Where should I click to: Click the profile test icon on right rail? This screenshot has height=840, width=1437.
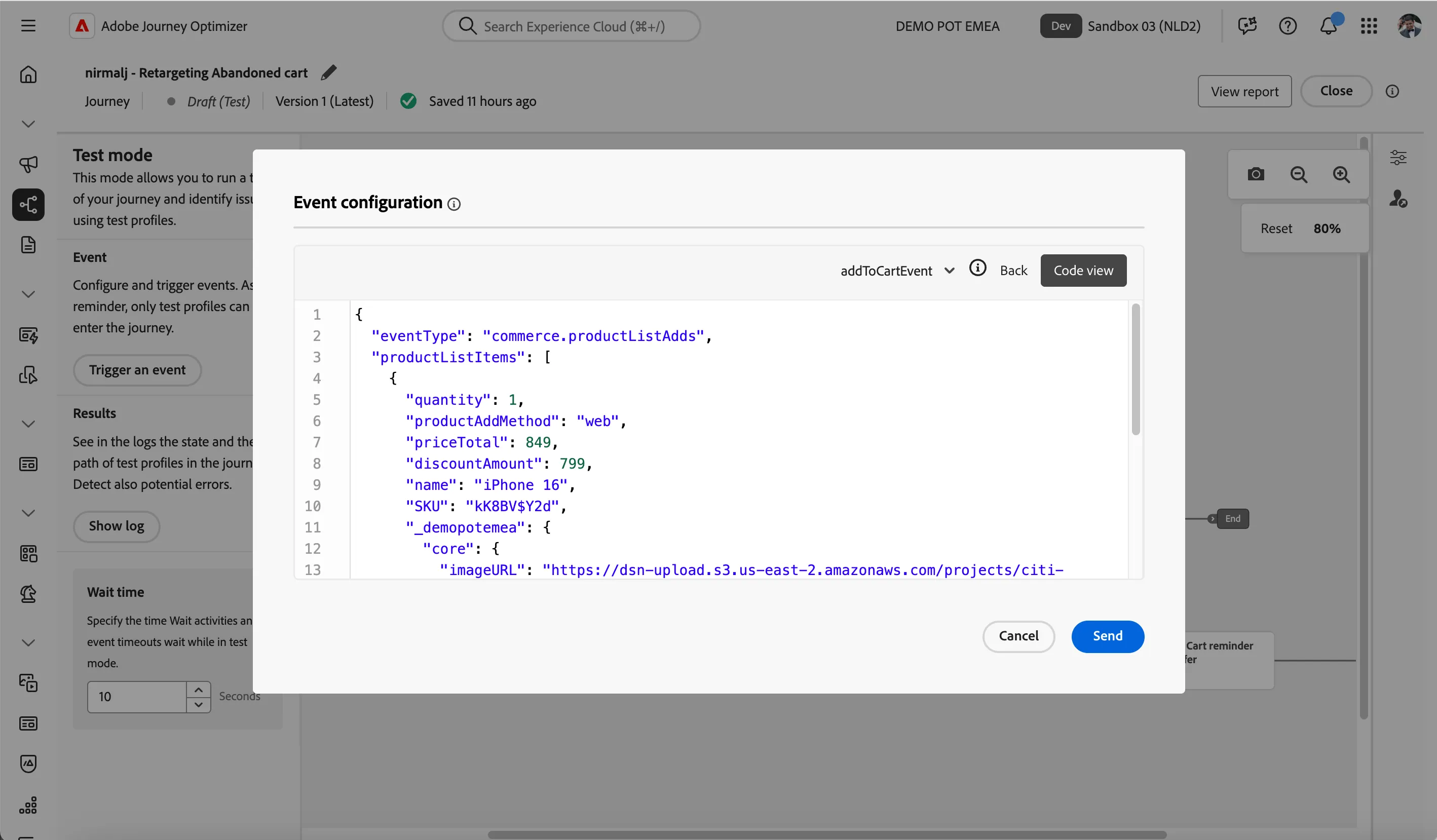(x=1398, y=199)
